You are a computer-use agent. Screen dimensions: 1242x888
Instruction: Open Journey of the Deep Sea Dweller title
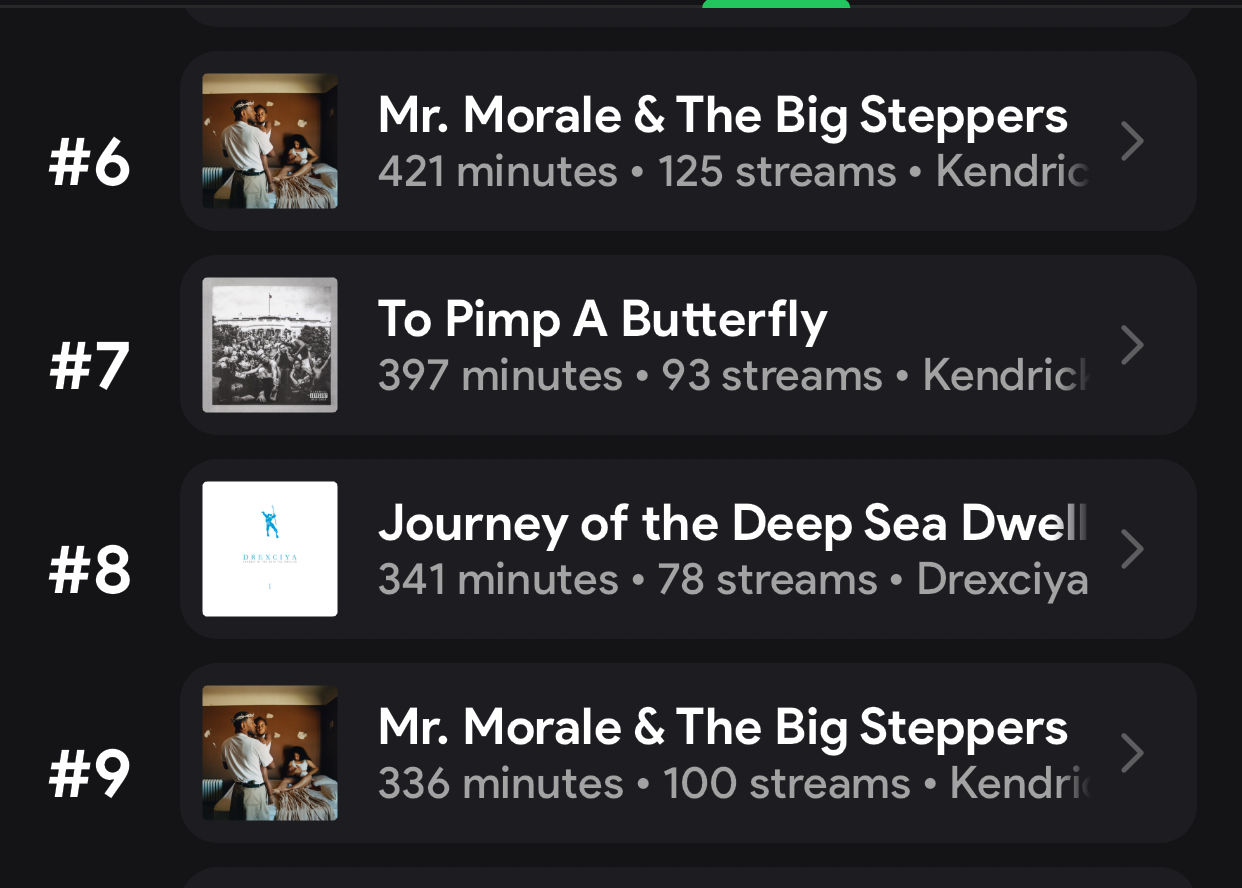732,523
